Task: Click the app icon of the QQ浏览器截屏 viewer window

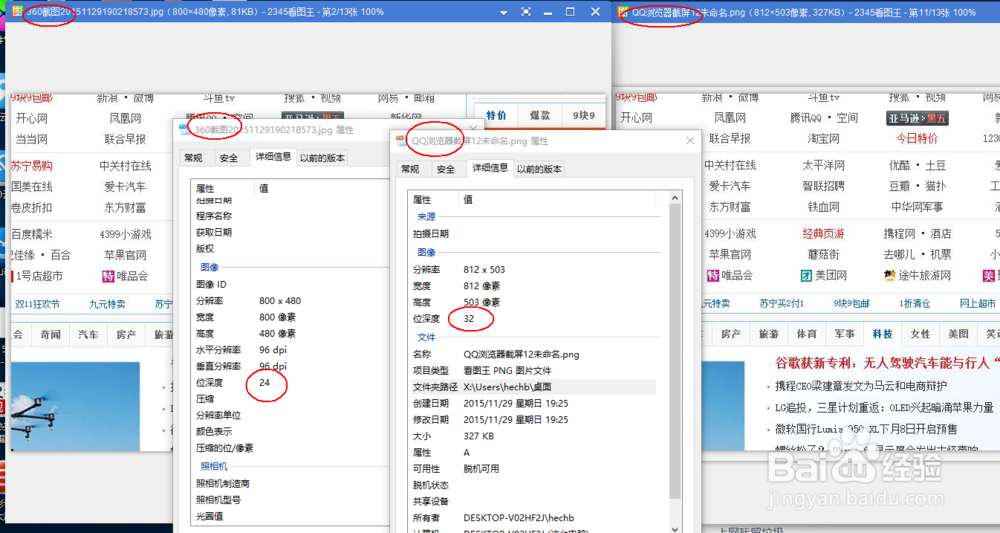Action: coord(623,12)
